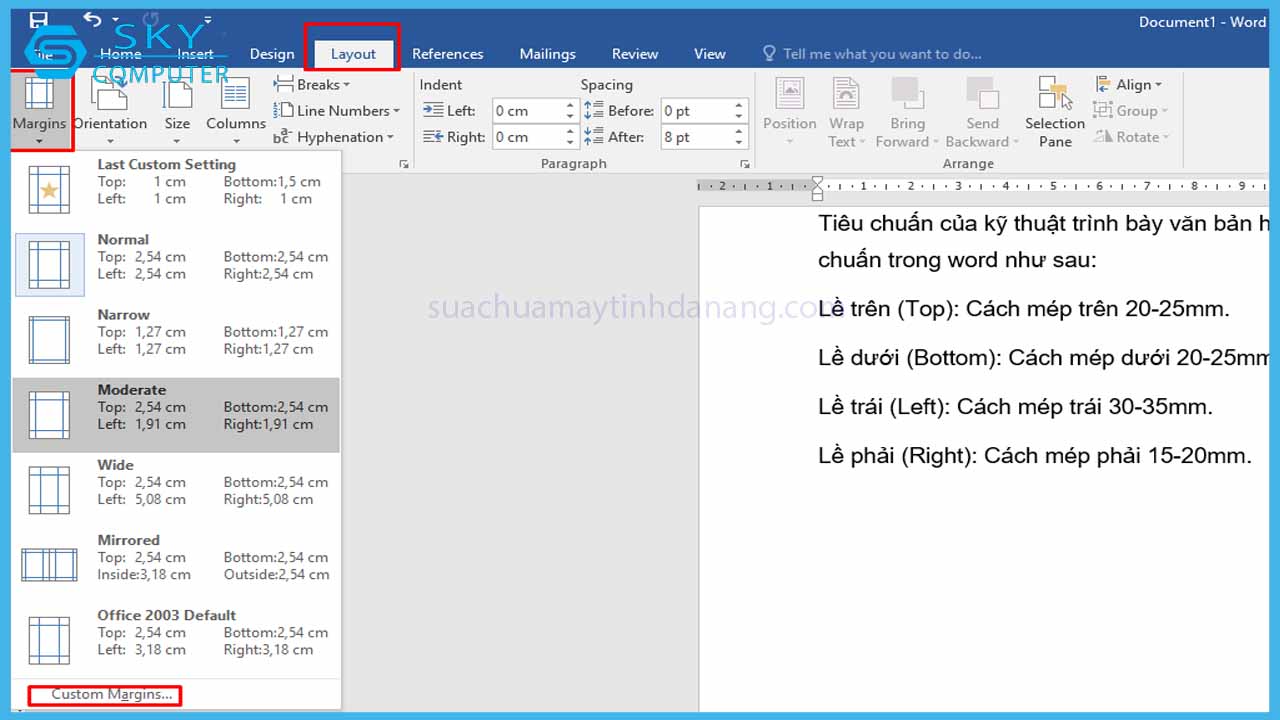Select the Wide margin preset
The height and width of the screenshot is (720, 1280).
pos(176,489)
